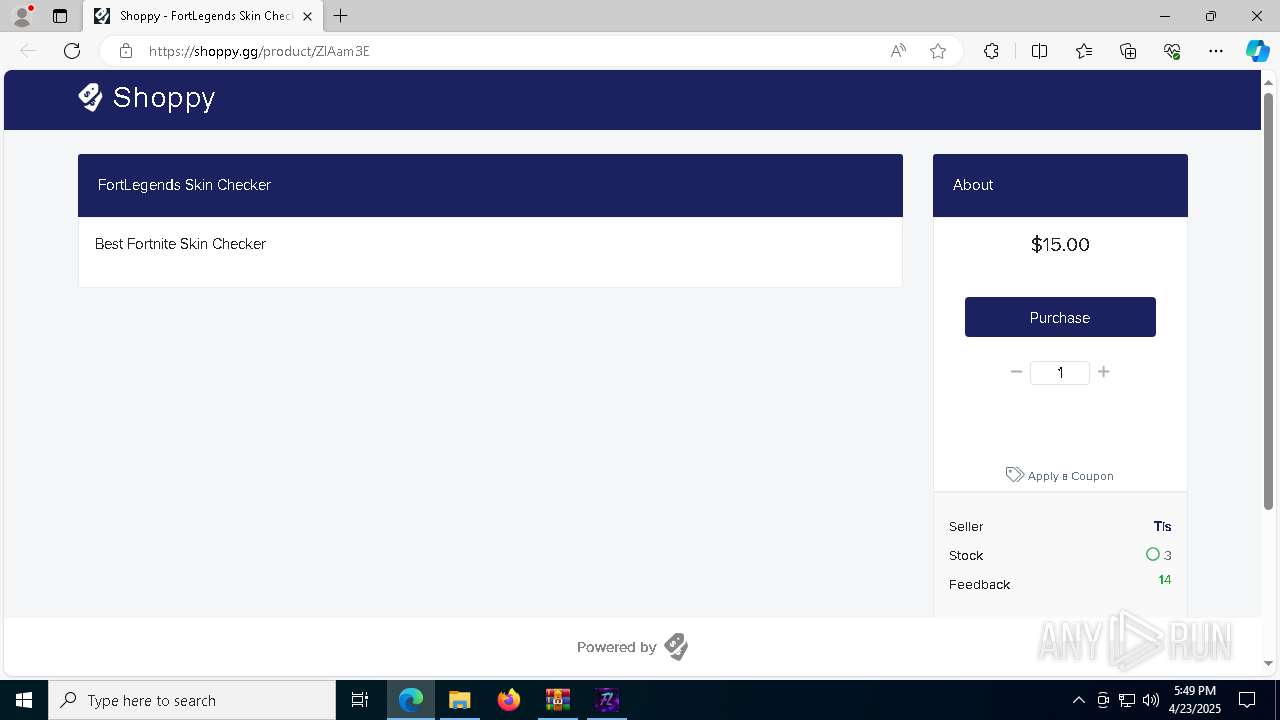View site information lock icon
Screen dimensions: 1280x720
126,51
